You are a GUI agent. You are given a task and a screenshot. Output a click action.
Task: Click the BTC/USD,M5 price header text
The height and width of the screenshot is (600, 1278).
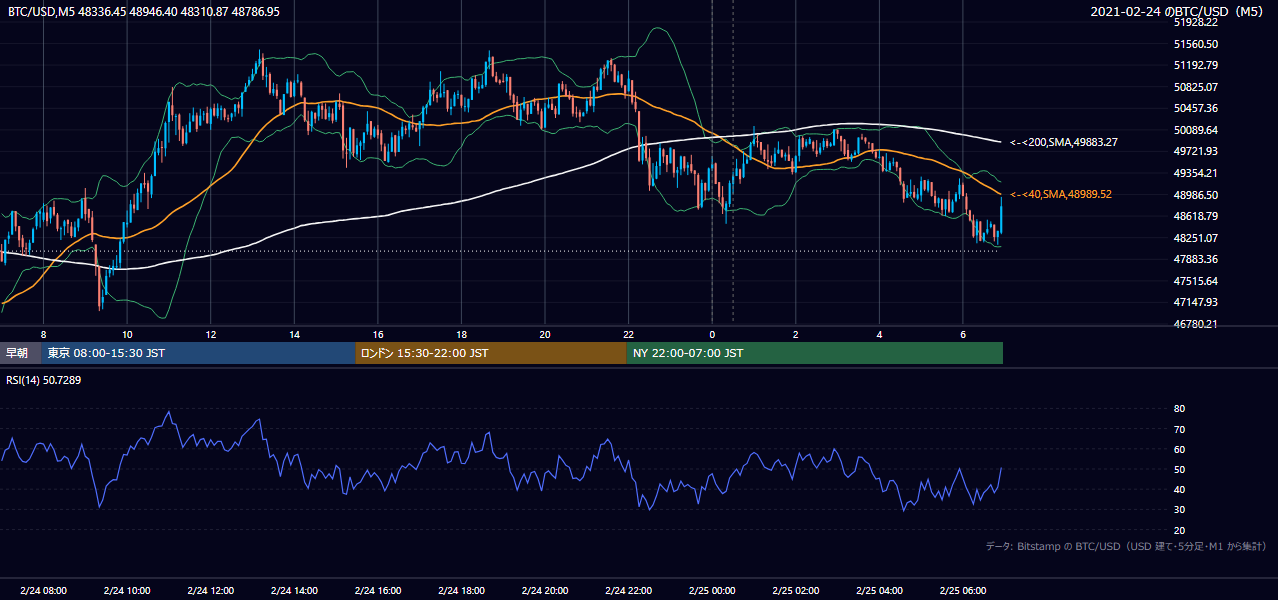(144, 12)
